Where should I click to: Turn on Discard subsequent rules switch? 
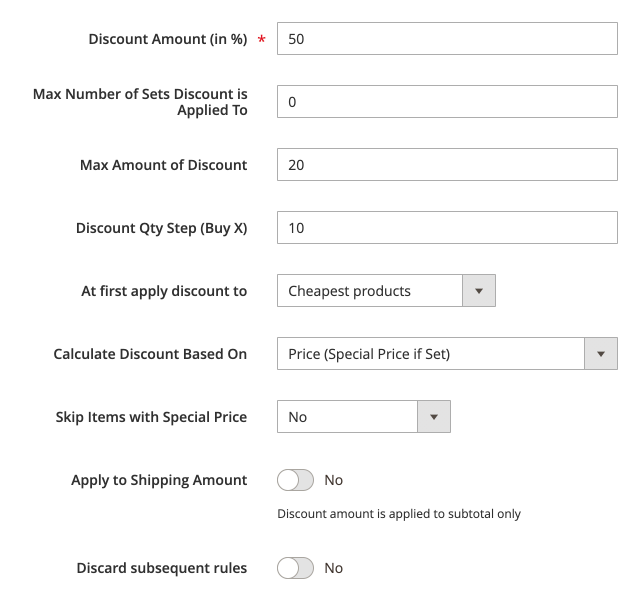pyautogui.click(x=295, y=568)
